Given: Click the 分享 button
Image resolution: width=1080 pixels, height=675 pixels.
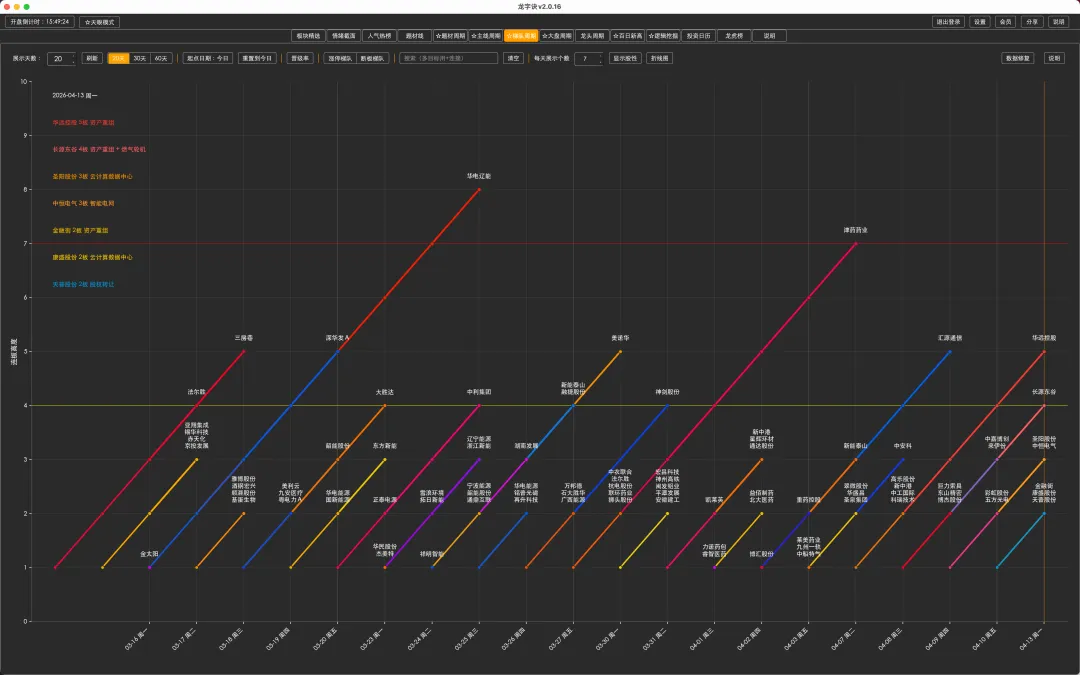Looking at the screenshot, I should 1032,22.
